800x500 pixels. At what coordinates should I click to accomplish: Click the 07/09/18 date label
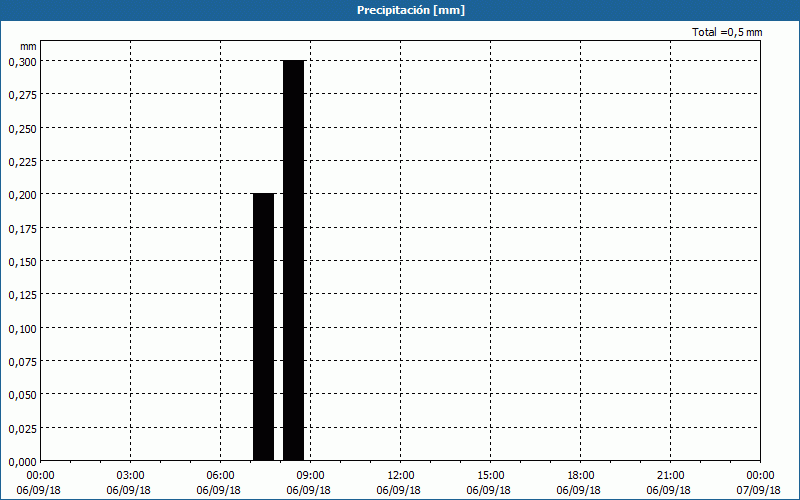pos(758,490)
